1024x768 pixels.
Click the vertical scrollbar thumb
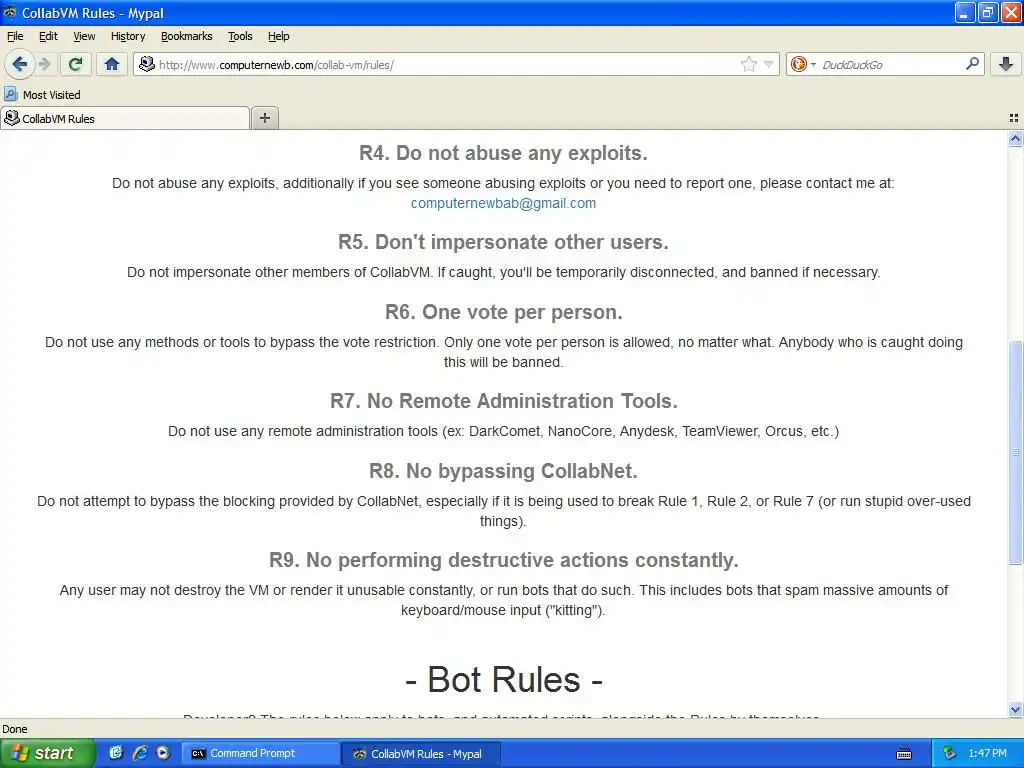tap(1015, 452)
